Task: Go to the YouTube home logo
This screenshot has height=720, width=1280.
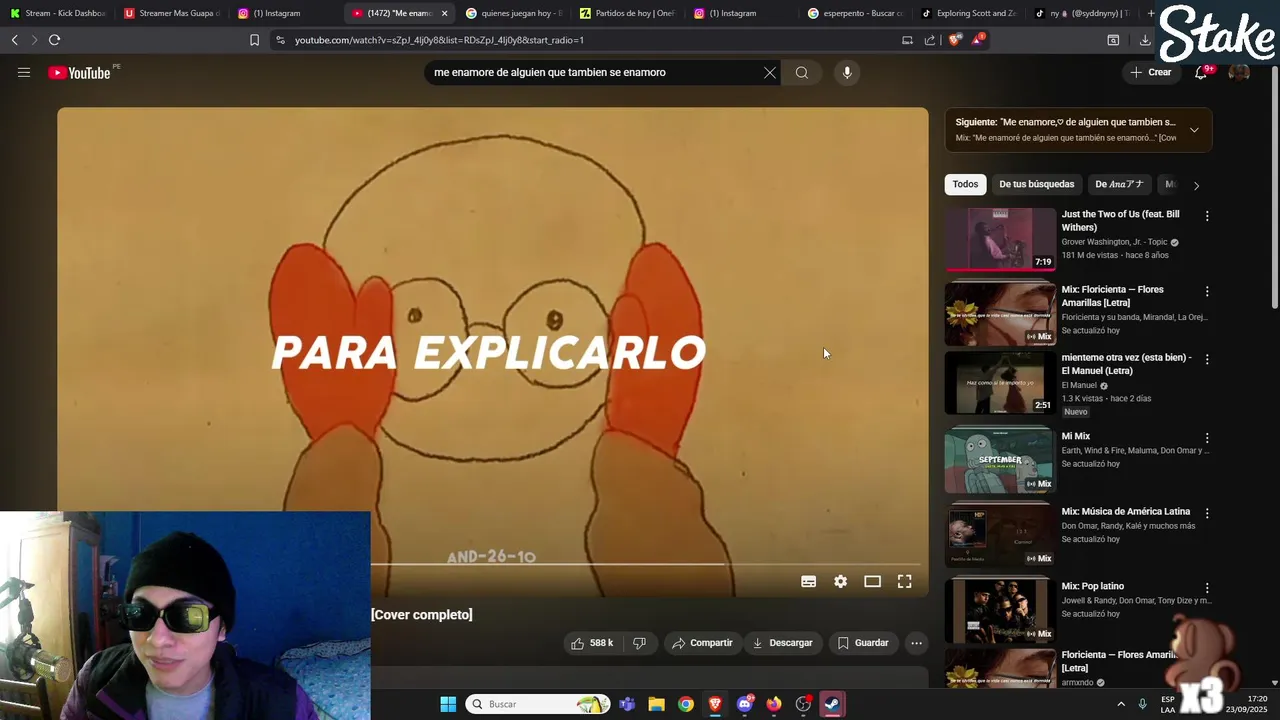Action: (x=79, y=72)
